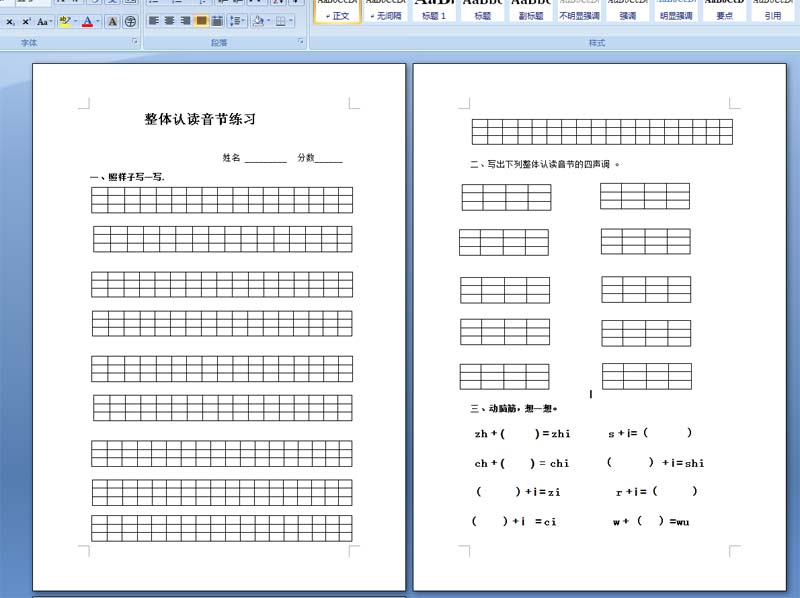800x598 pixels.
Task: Apply the 明显强调 style
Action: point(677,11)
